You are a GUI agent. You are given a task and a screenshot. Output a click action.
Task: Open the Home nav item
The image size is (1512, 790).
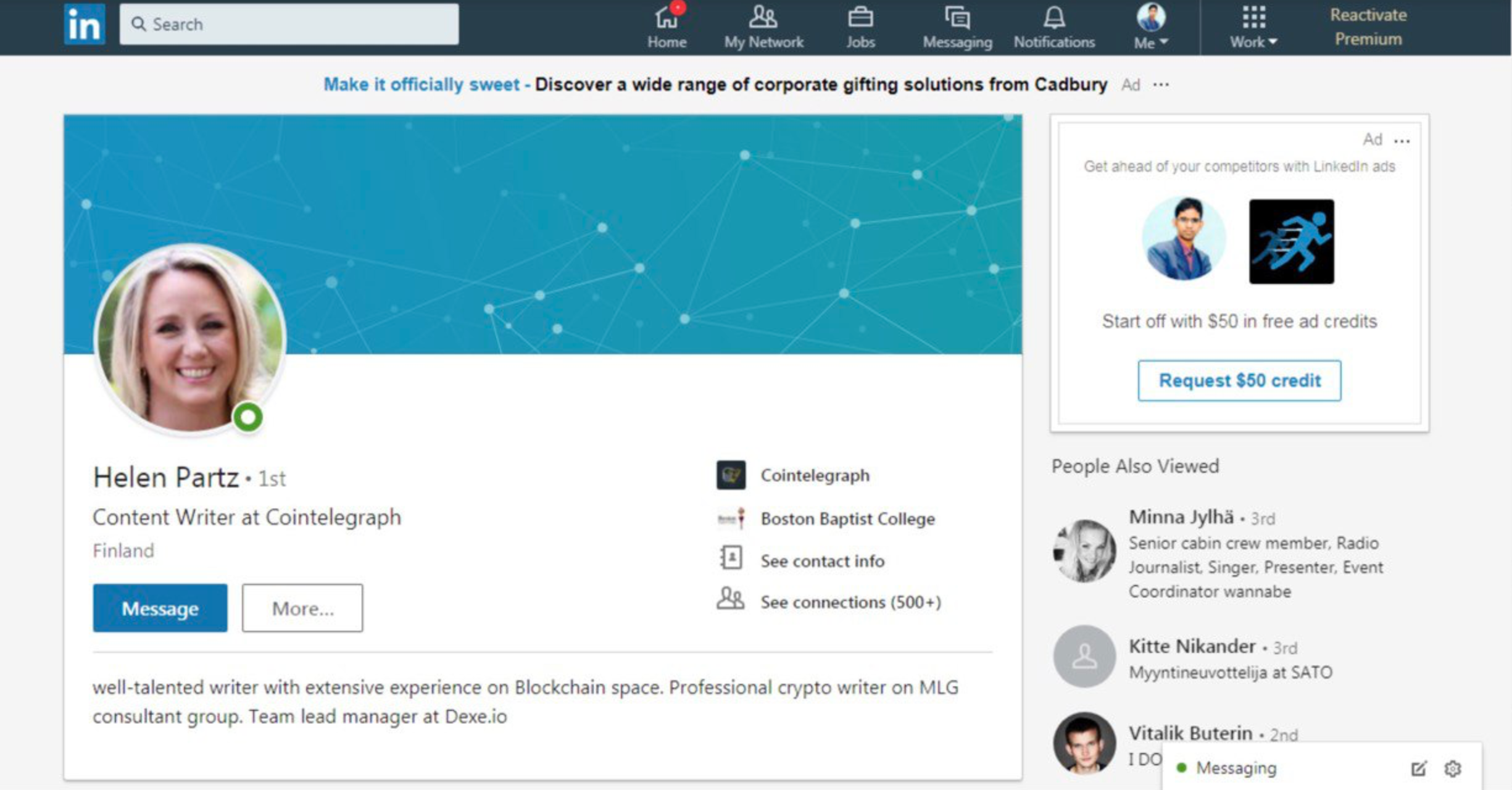(x=667, y=27)
